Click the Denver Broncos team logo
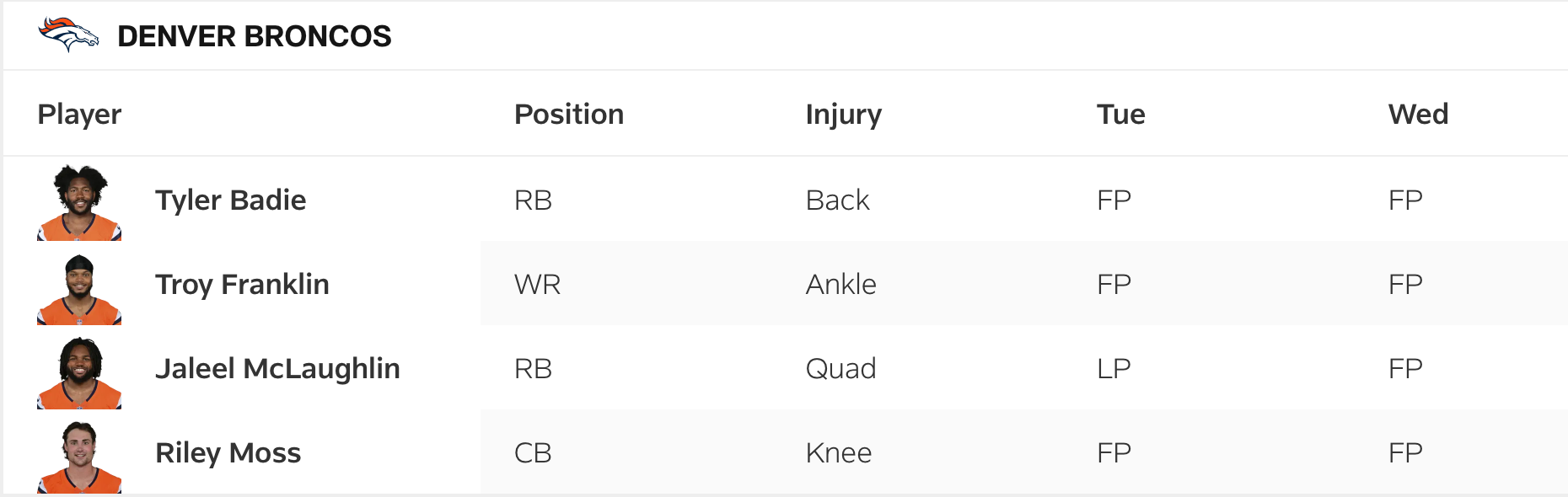 tap(68, 35)
